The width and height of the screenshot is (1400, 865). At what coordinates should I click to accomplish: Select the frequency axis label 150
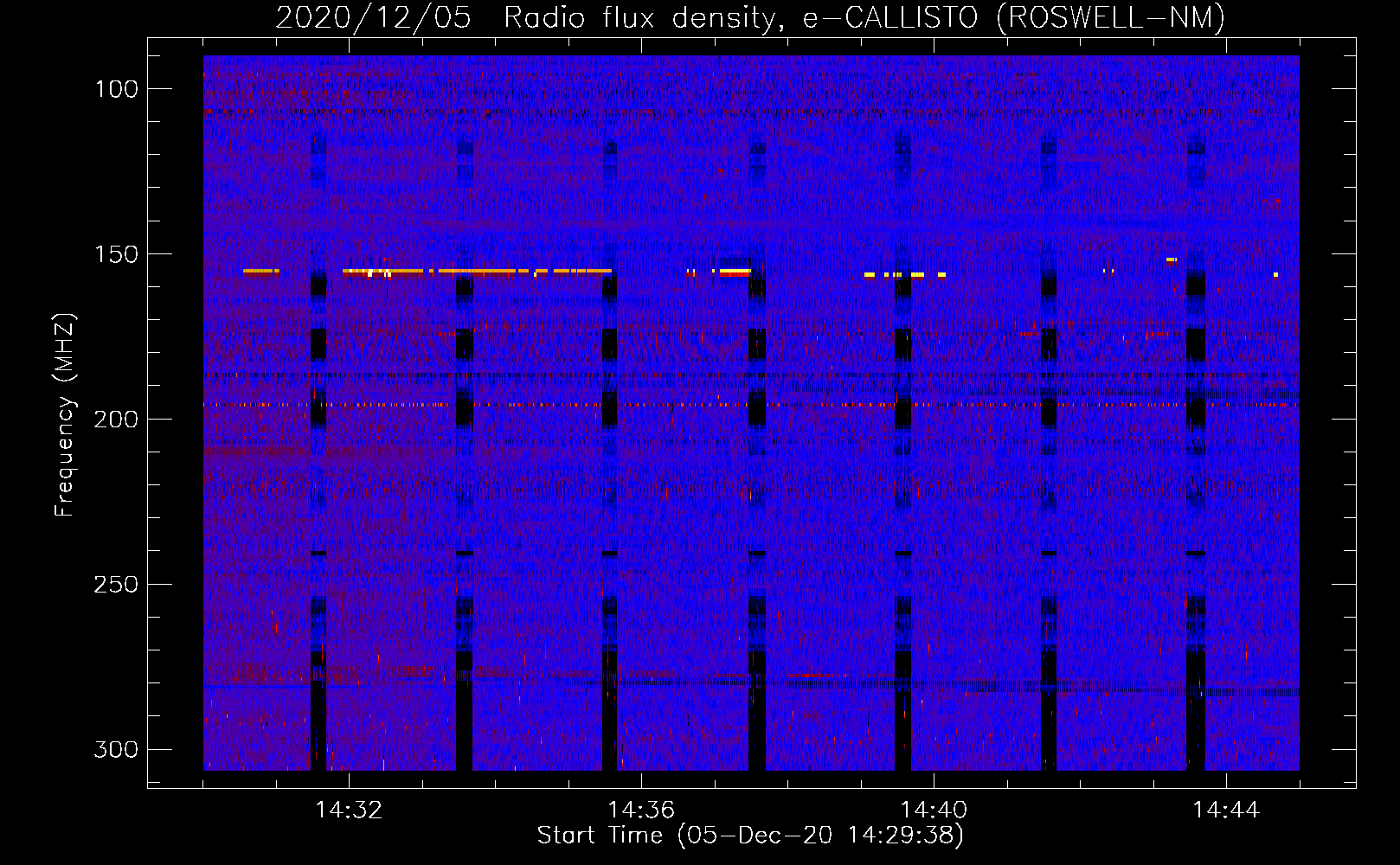[117, 254]
